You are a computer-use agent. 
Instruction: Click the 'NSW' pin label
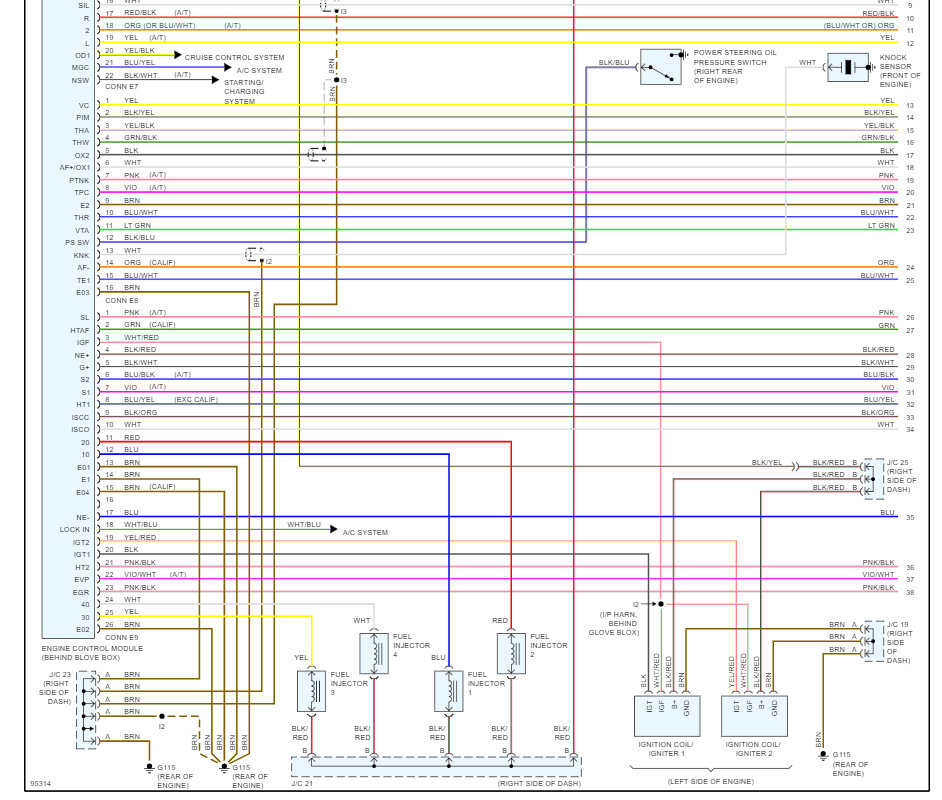tap(81, 80)
